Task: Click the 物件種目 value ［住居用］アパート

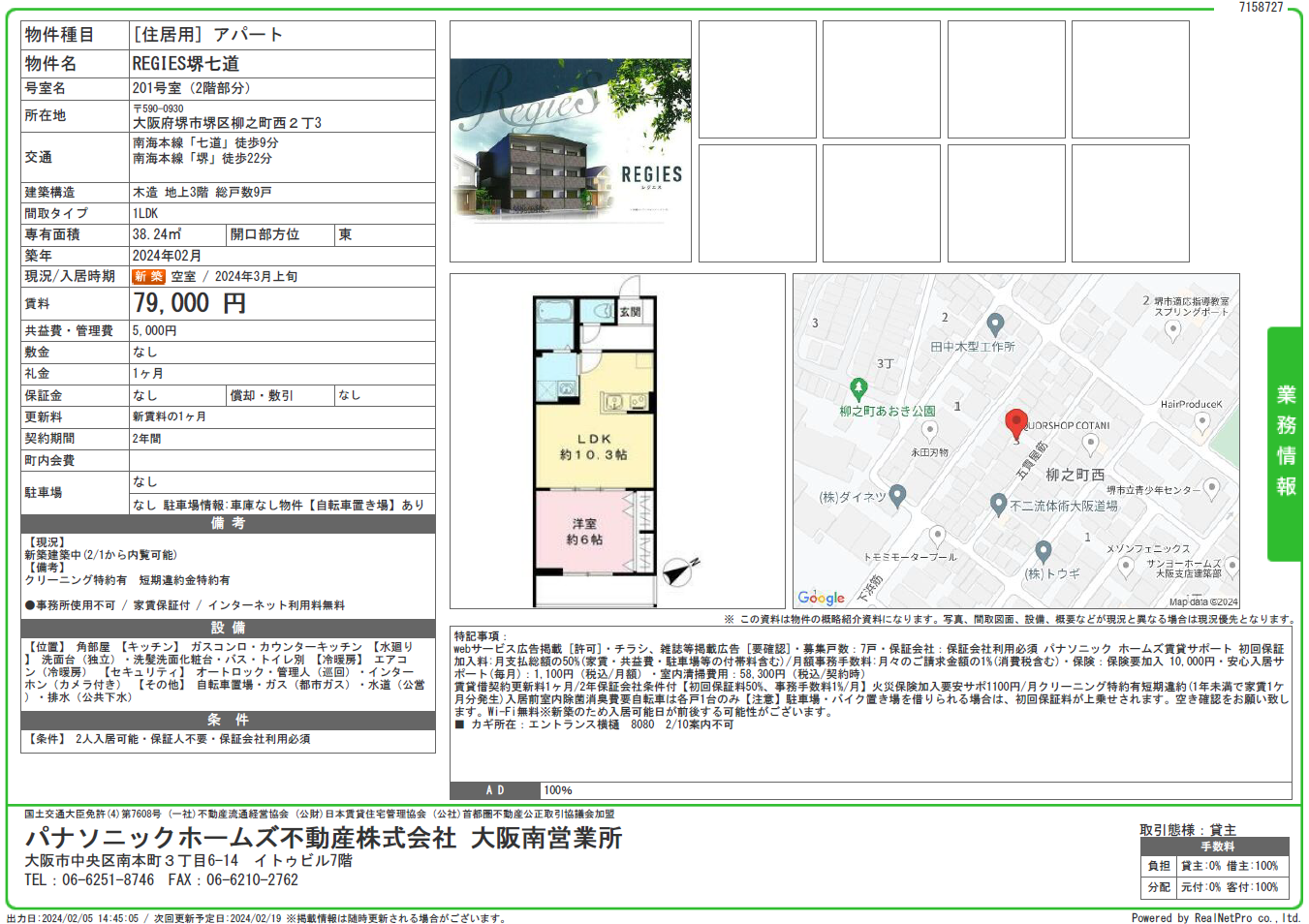Action: coord(207,35)
